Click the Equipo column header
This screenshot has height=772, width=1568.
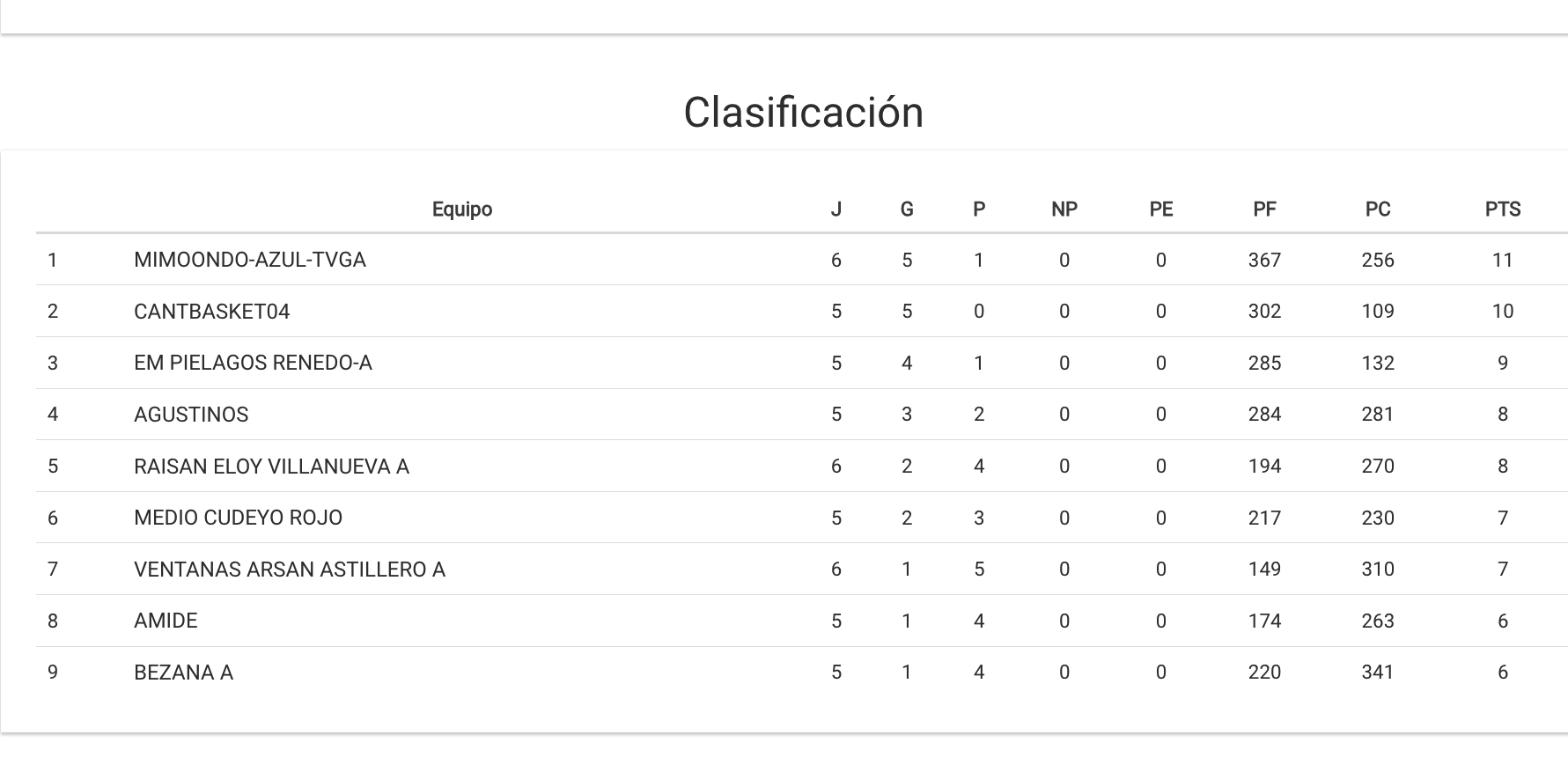tap(461, 210)
